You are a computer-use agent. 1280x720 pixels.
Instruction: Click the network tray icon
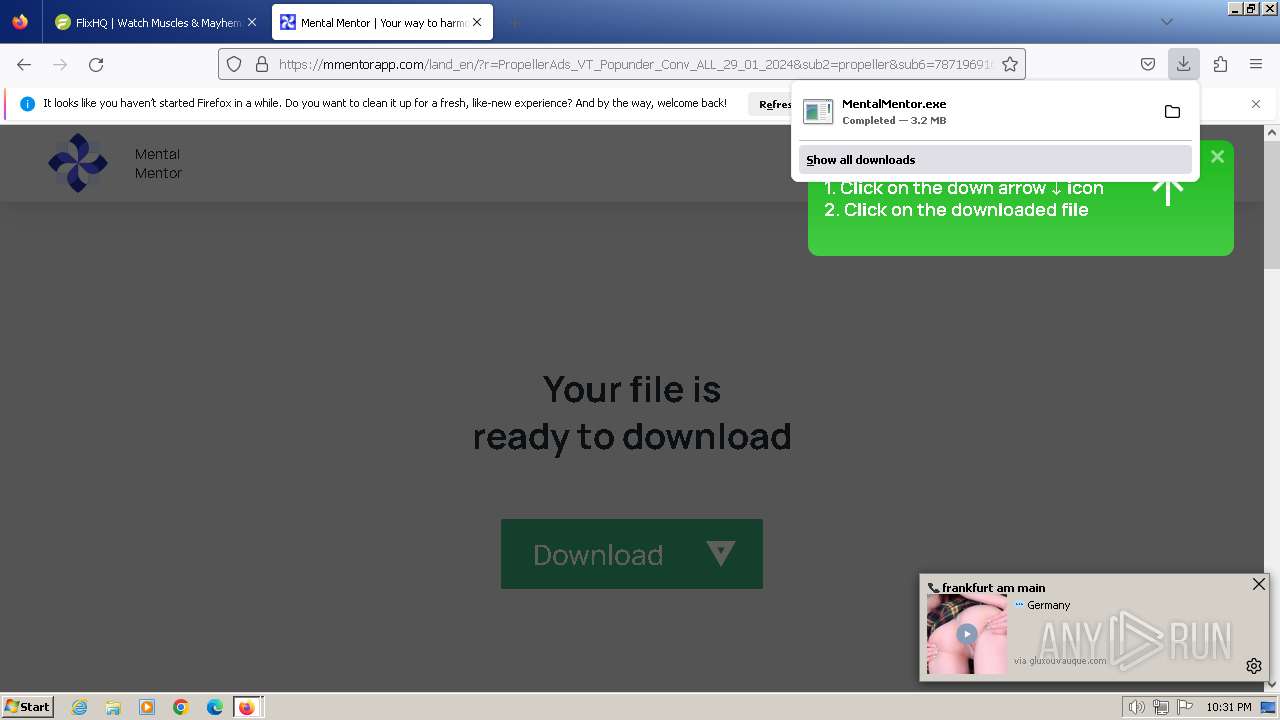coord(1161,707)
